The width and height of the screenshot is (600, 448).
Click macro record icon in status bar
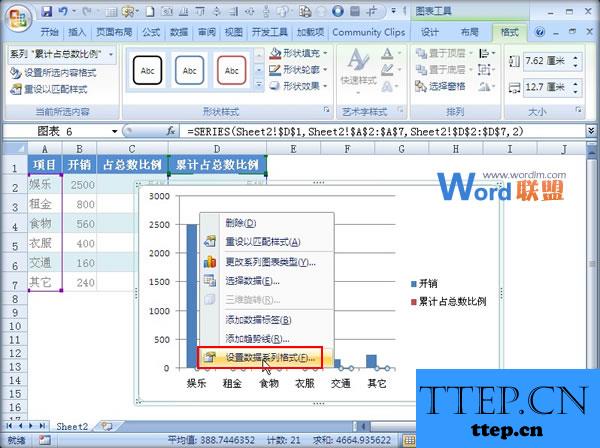pos(44,440)
